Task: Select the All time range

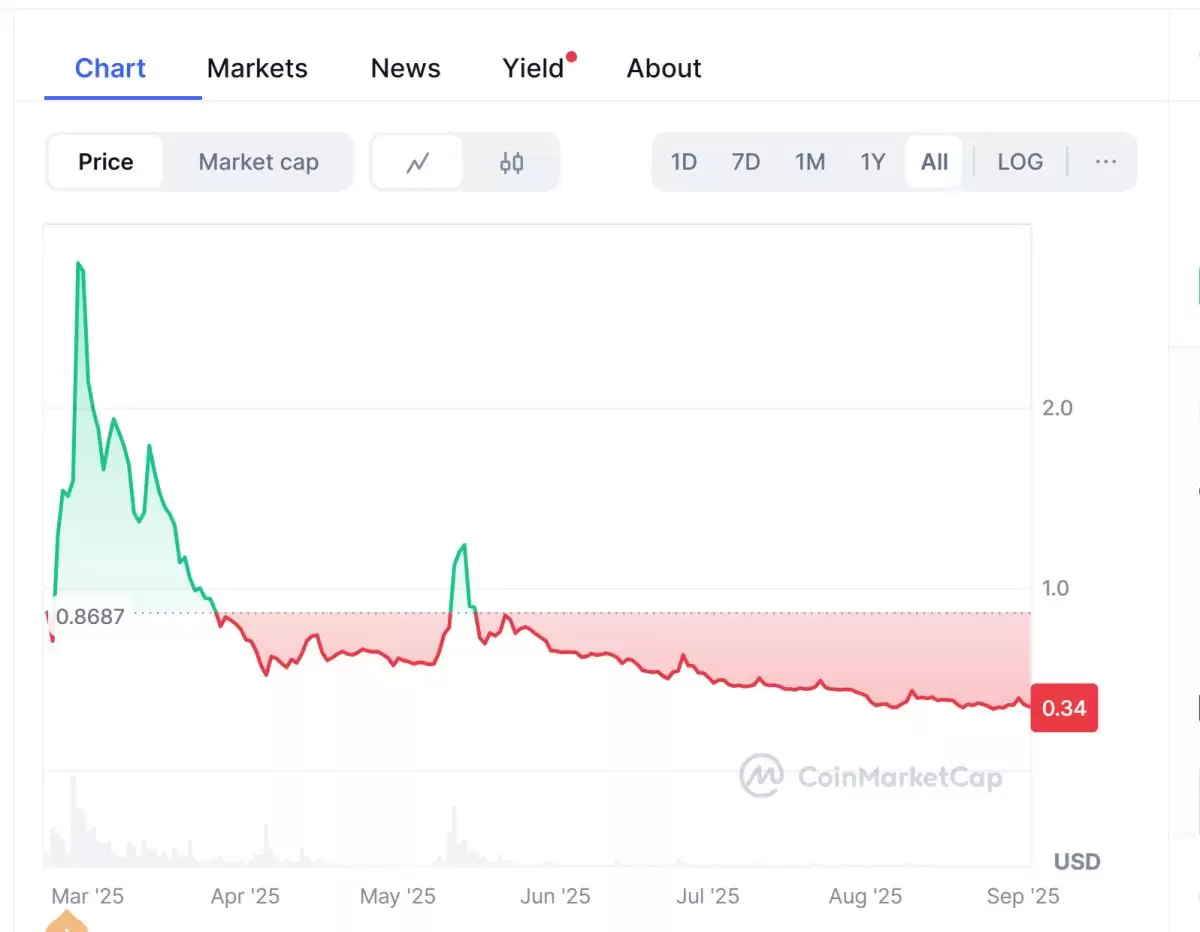Action: (x=935, y=162)
